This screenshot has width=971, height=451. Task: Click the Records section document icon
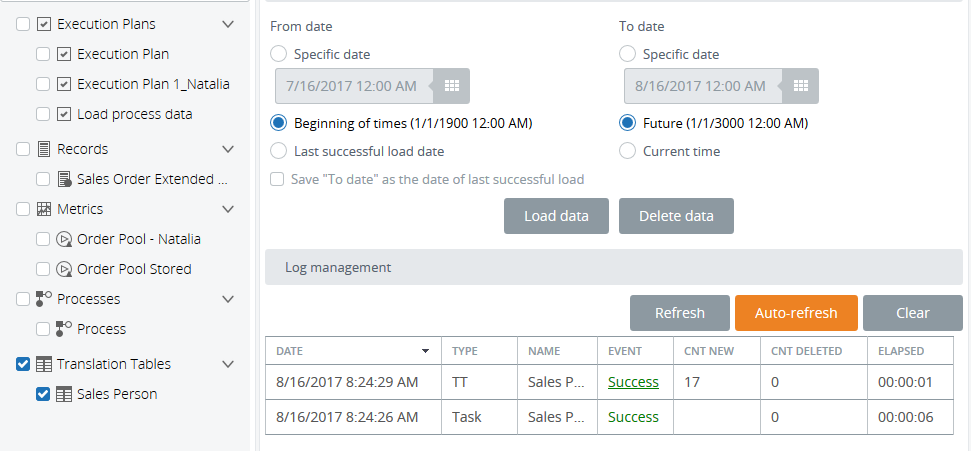[x=44, y=149]
